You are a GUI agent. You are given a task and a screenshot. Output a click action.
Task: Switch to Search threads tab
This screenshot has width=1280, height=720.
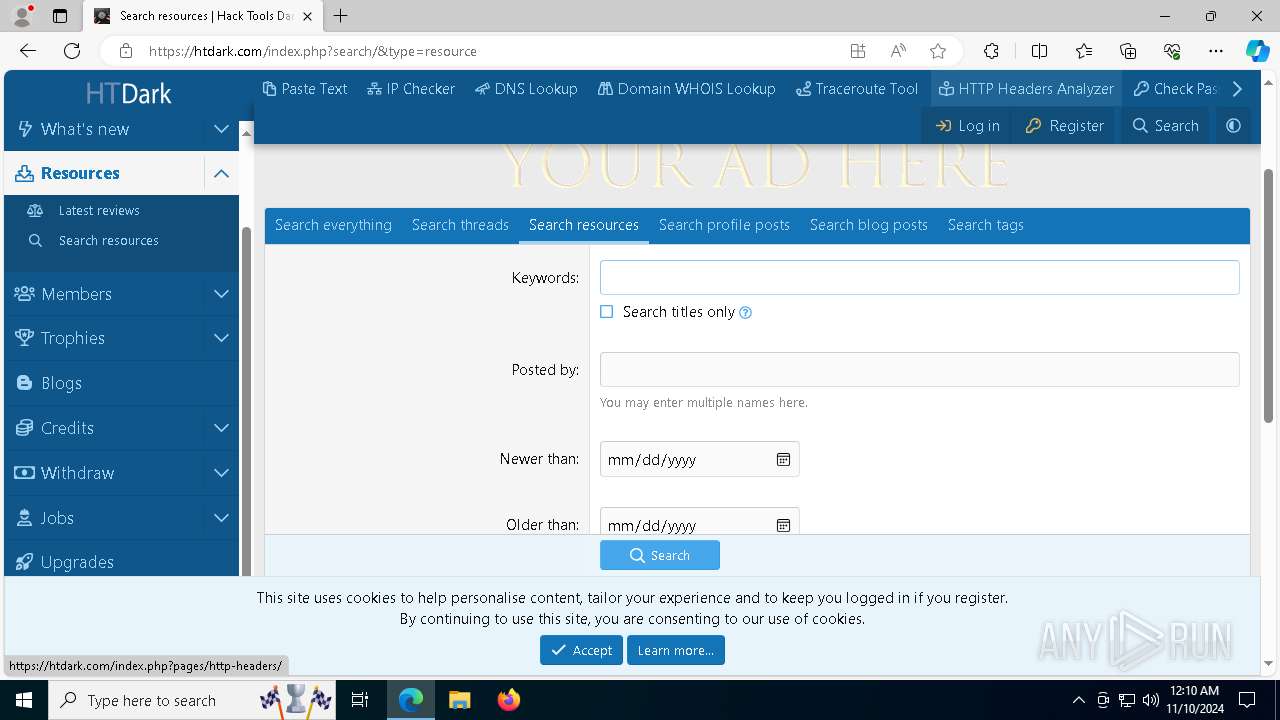[x=460, y=225]
